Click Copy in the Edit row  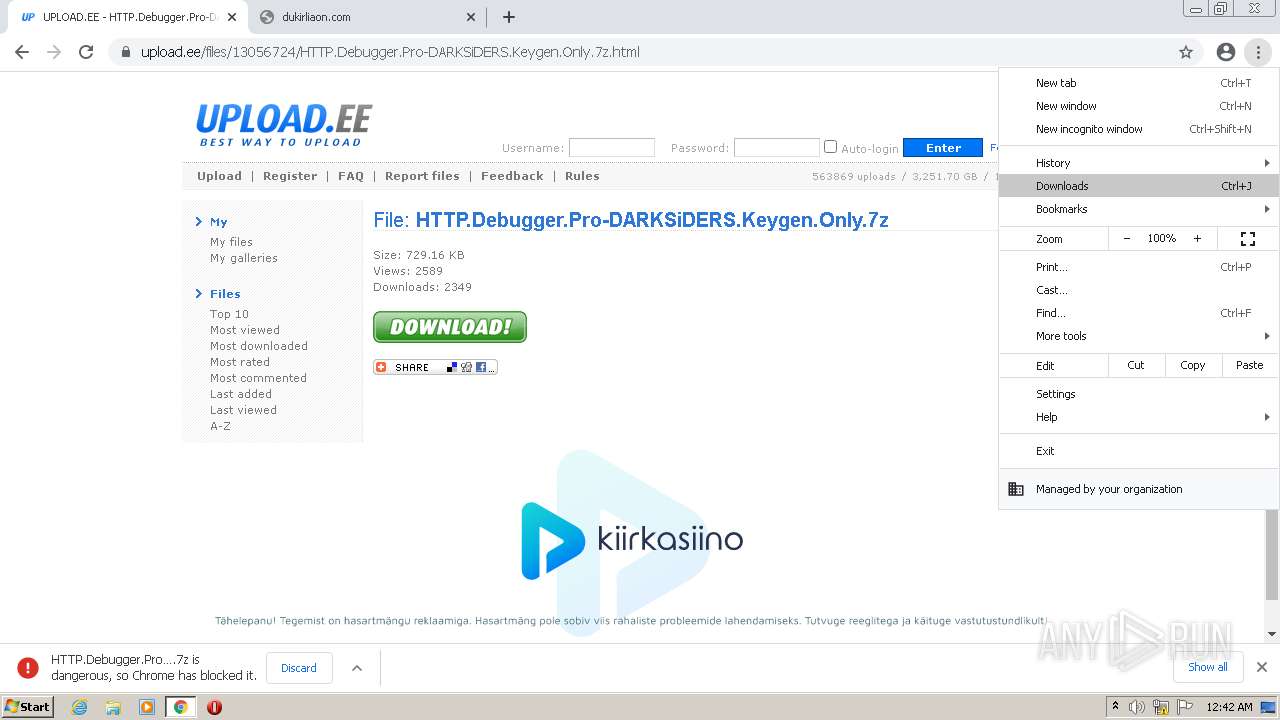[x=1193, y=365]
